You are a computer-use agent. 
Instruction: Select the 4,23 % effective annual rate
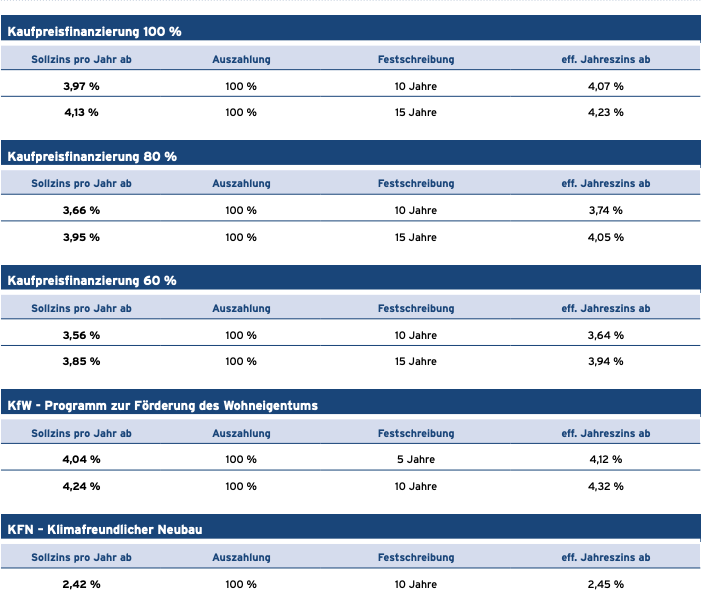(605, 113)
